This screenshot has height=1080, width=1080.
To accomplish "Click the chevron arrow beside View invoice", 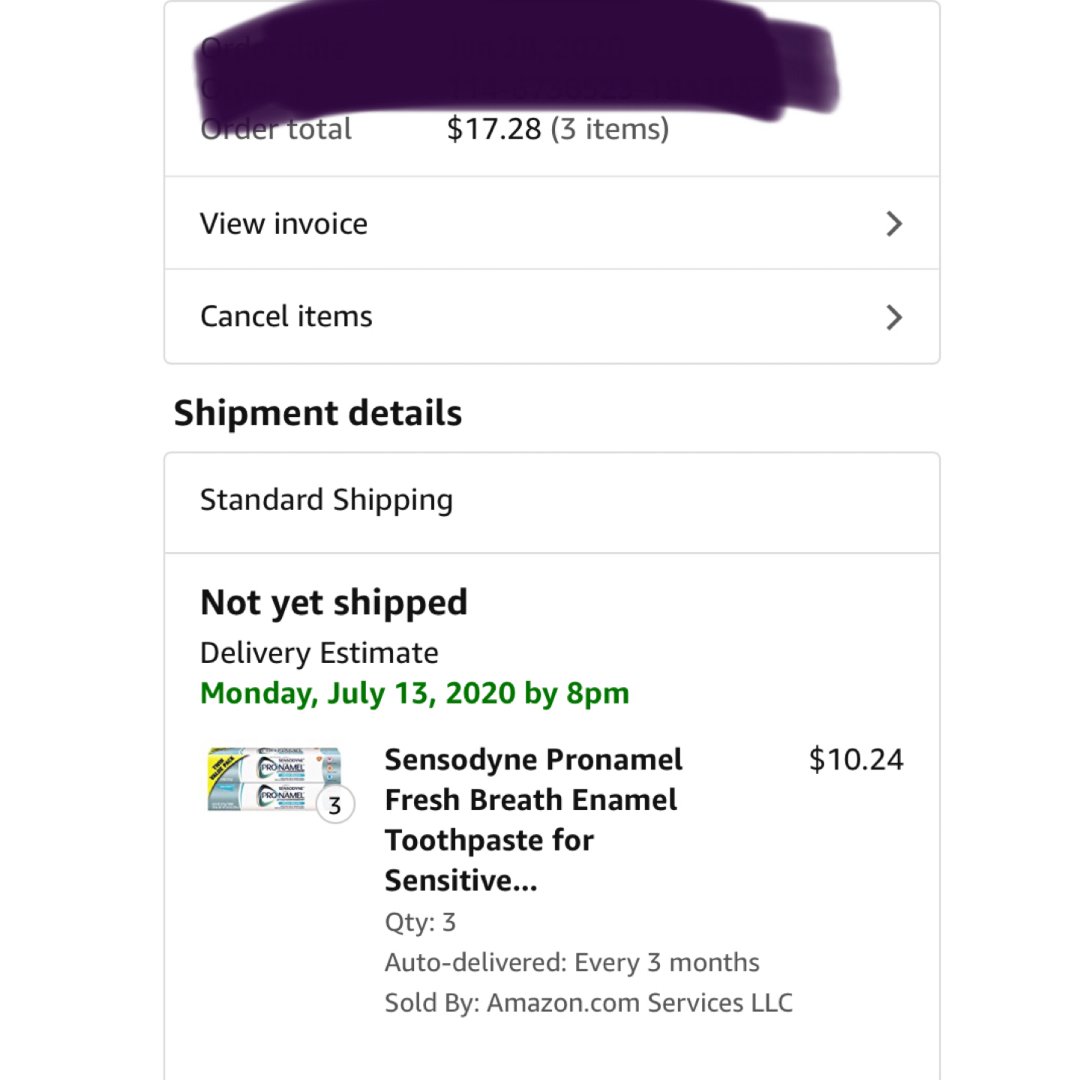I will (x=894, y=224).
